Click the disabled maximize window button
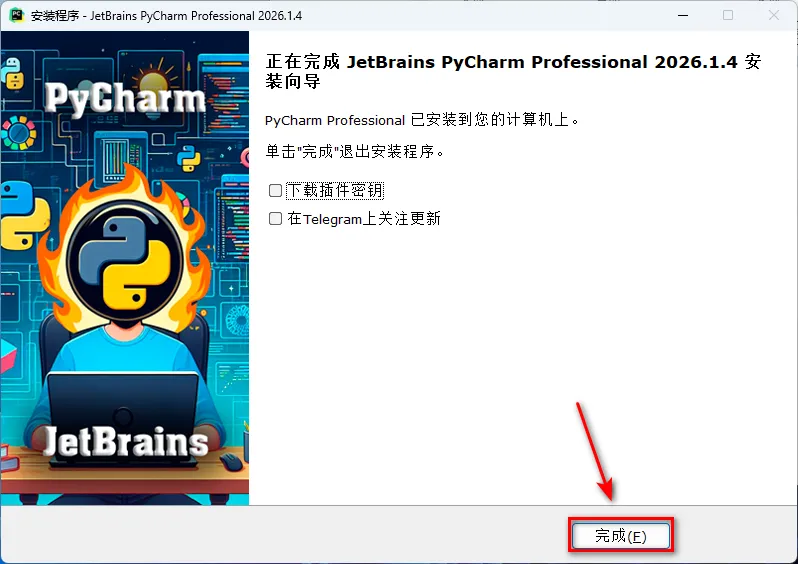The height and width of the screenshot is (564, 798). click(728, 15)
